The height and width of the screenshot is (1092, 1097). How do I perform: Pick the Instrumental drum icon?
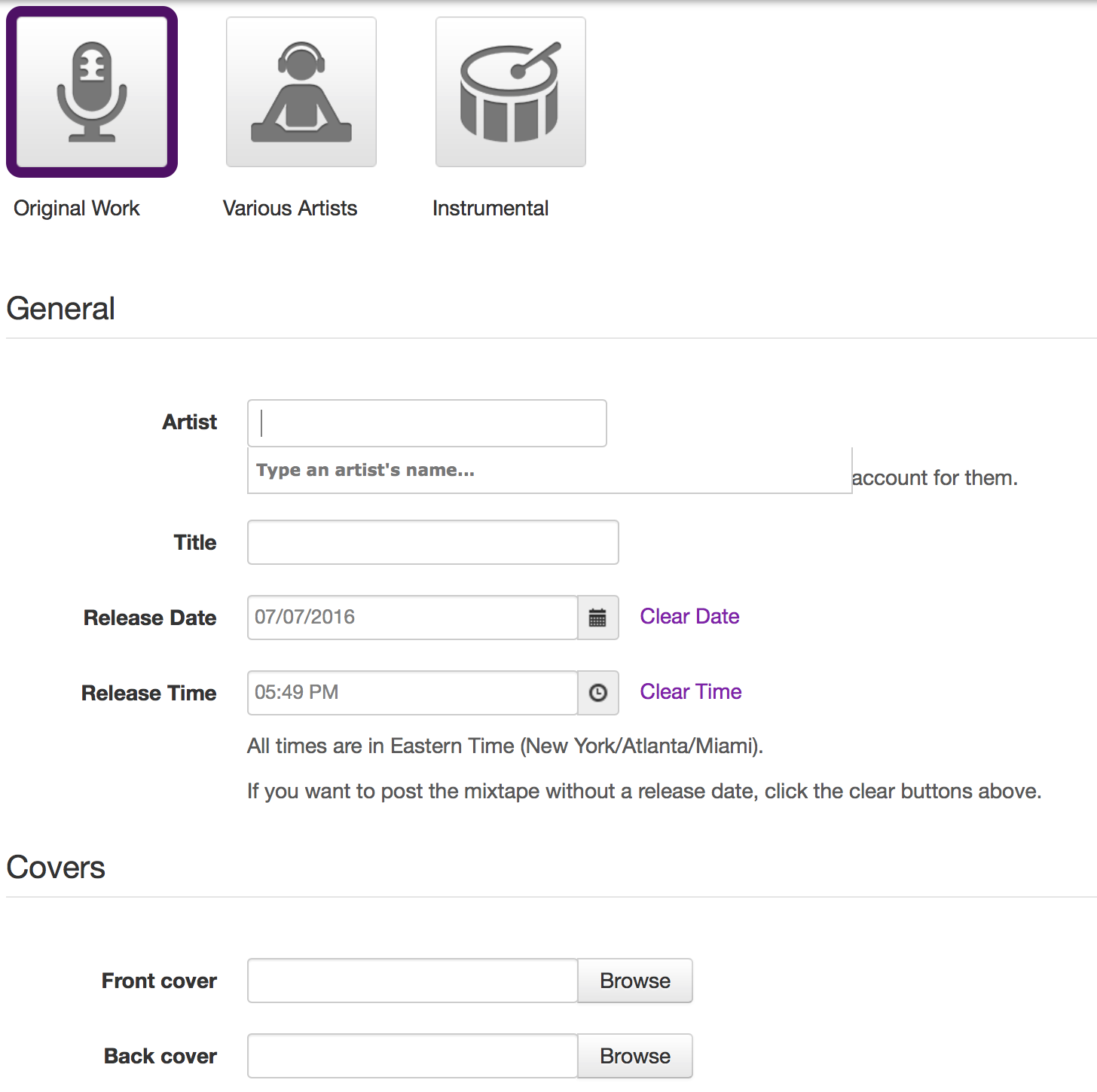pos(510,92)
